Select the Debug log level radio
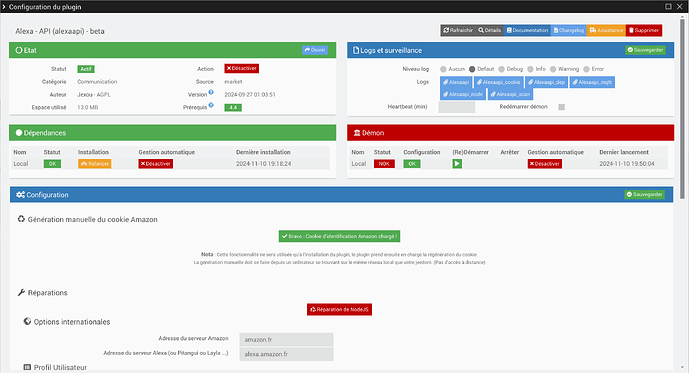This screenshot has height=373, width=689. click(501, 69)
